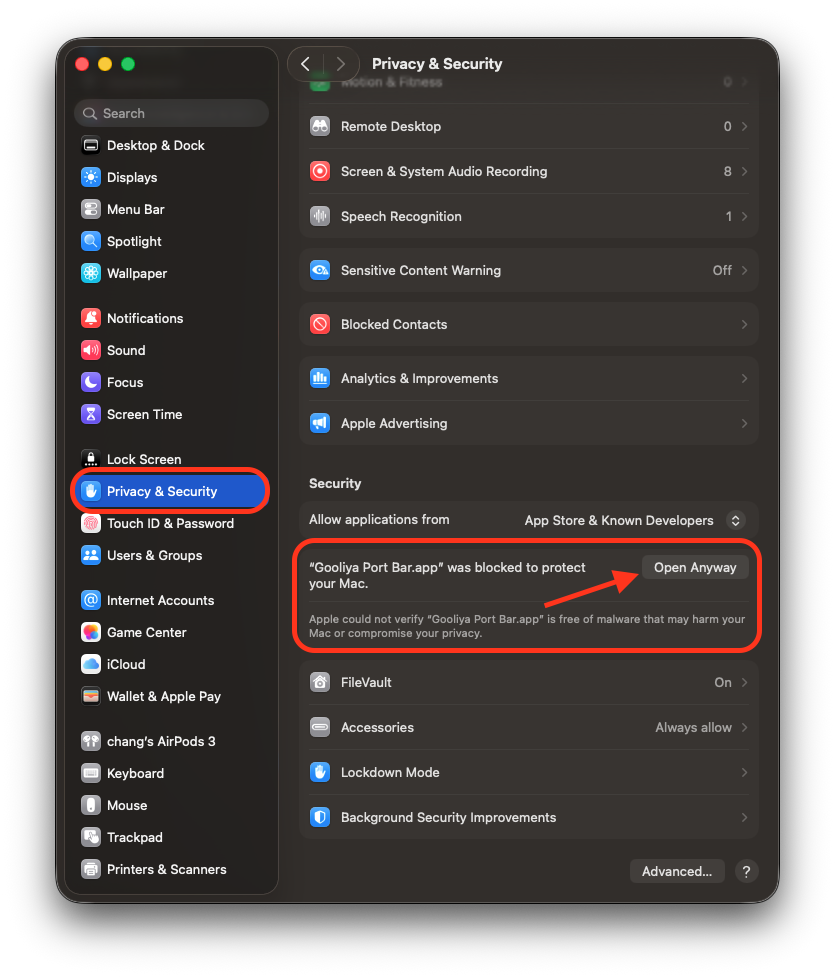The width and height of the screenshot is (835, 977).
Task: Open Screen & System Audio Recording row
Action: 528,171
